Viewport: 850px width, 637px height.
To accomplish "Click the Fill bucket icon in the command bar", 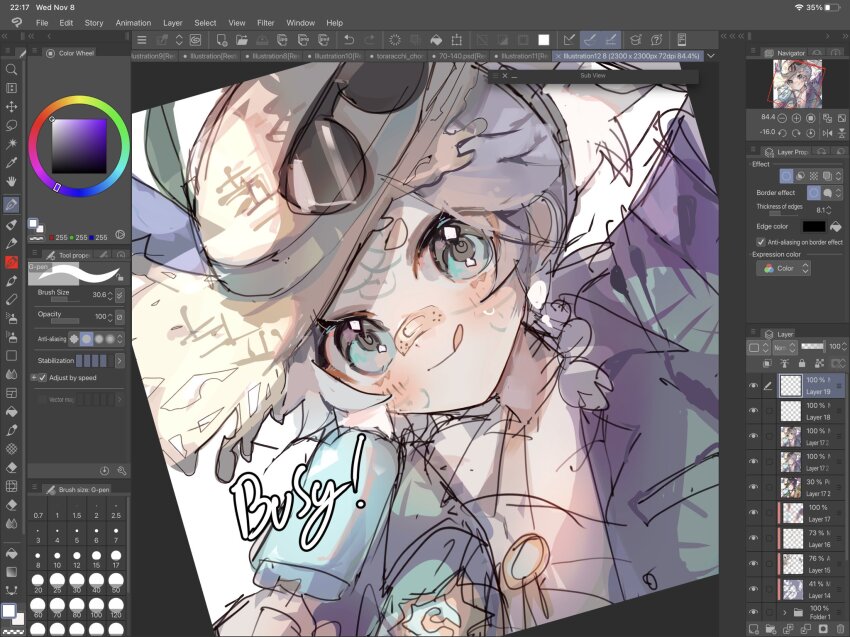I will tap(436, 40).
